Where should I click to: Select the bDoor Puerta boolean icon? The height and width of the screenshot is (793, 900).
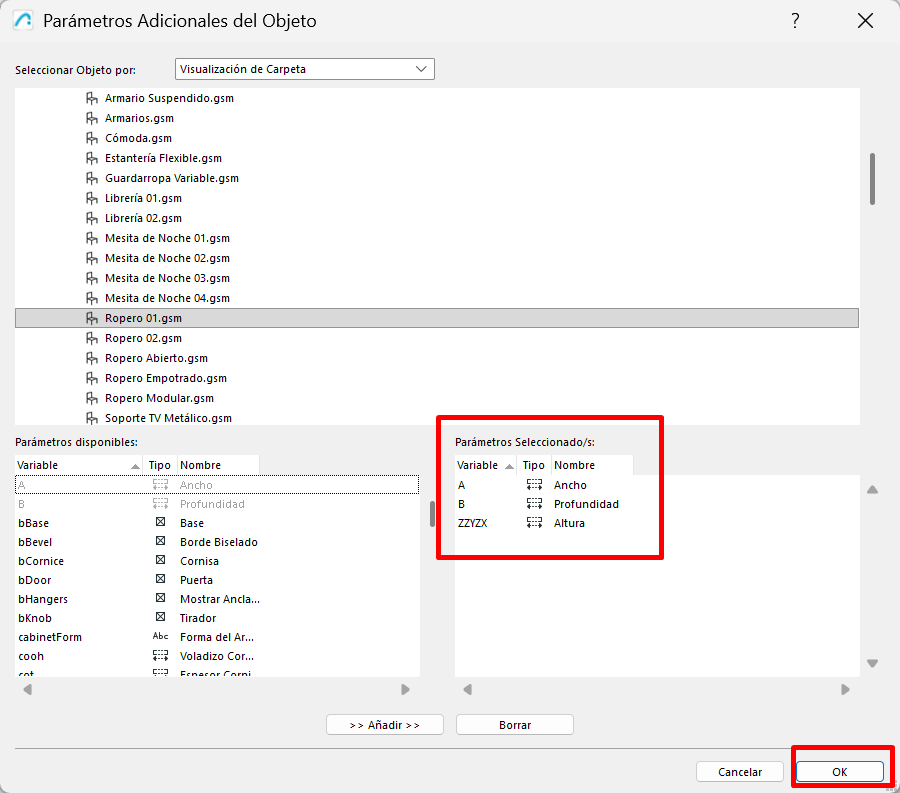(x=160, y=580)
